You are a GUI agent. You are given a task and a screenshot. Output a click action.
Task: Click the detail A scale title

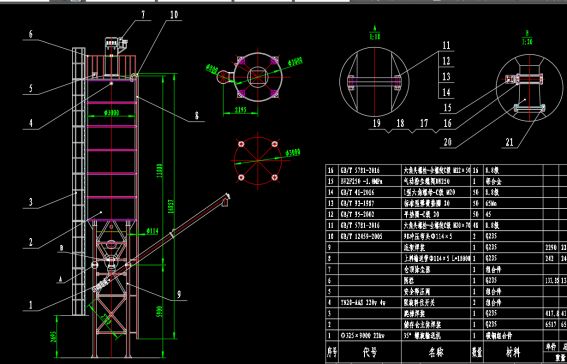375,33
